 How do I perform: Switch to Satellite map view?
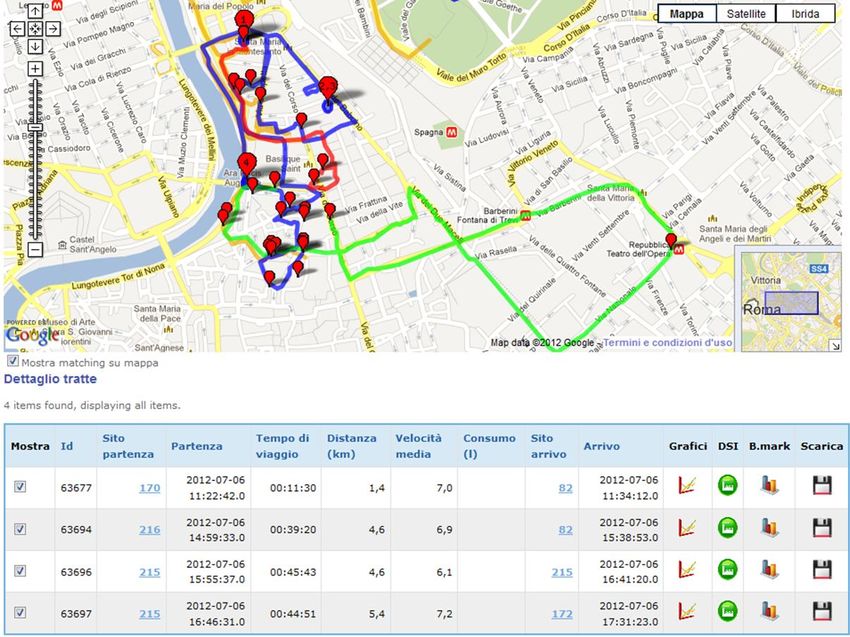click(x=747, y=14)
